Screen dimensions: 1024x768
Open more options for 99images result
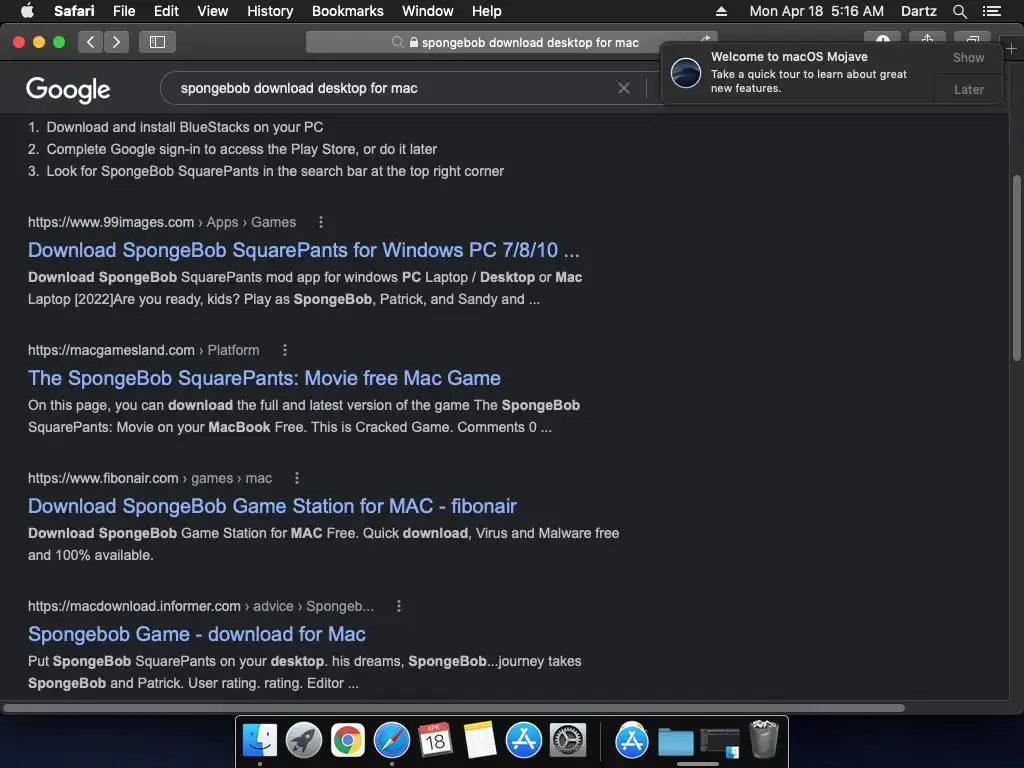(321, 222)
